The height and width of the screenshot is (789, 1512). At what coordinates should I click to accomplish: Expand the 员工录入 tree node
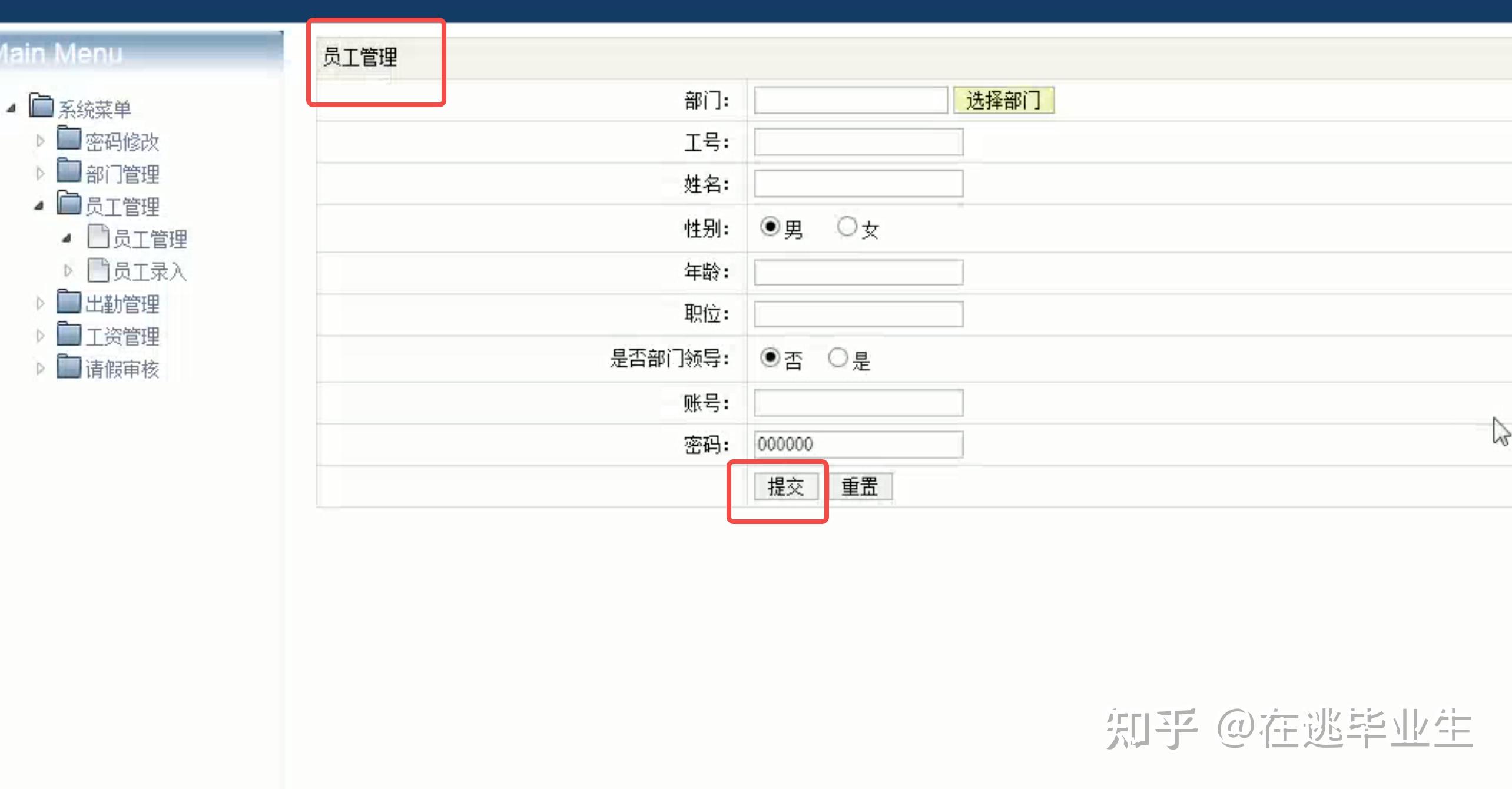point(68,271)
